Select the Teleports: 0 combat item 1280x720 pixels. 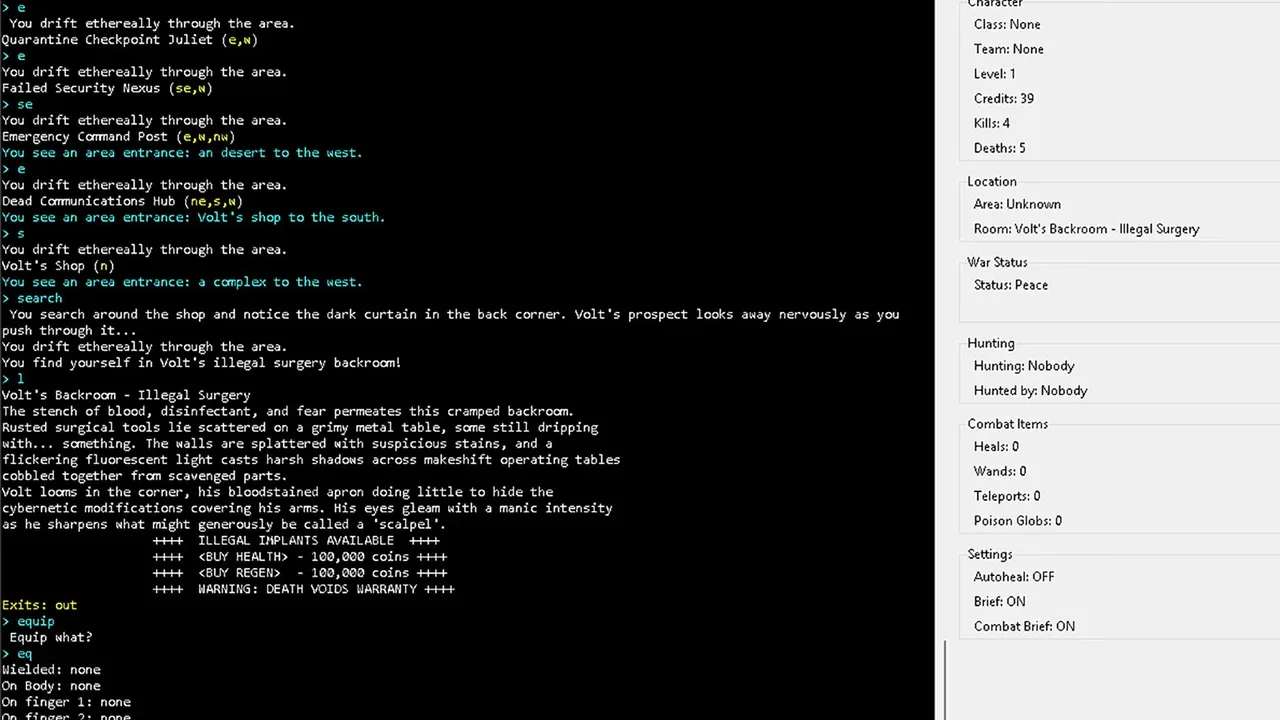click(1007, 496)
